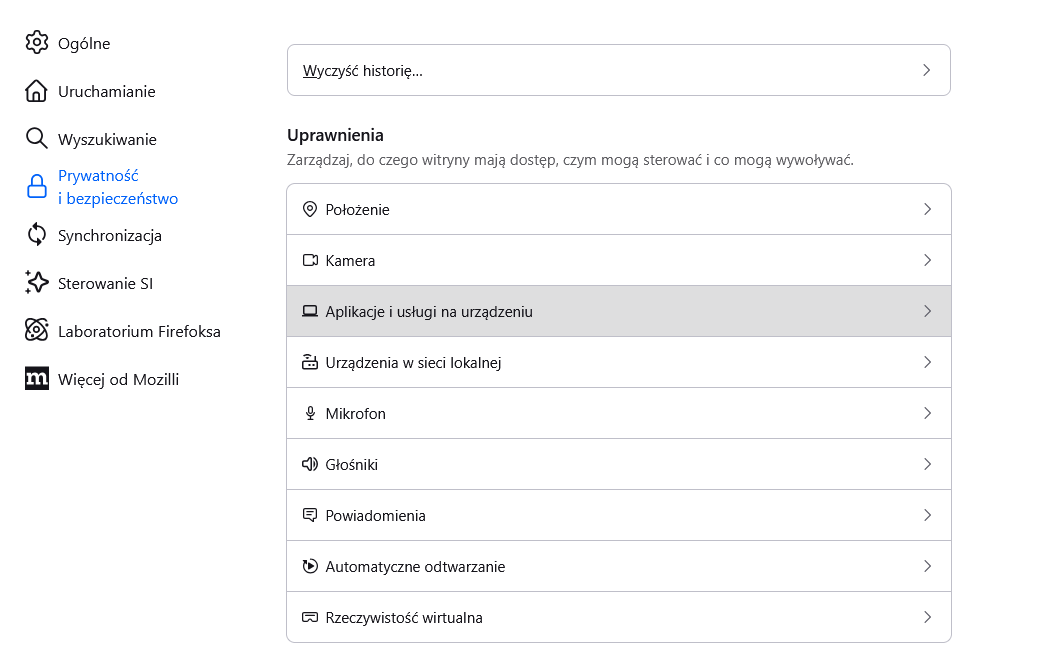Click the magnifier icon for Wyszukiwanie
The width and height of the screenshot is (1042, 653).
[x=37, y=139]
